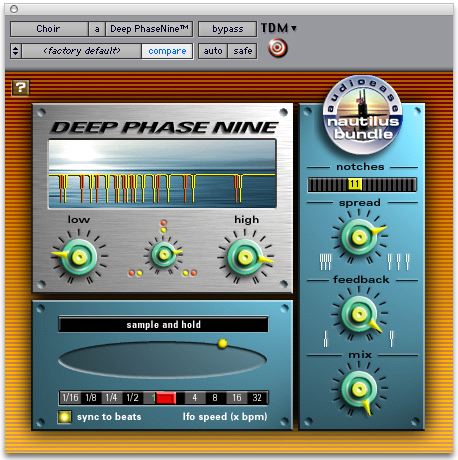Open the sample and hold waveform selector
The width and height of the screenshot is (458, 460).
[163, 325]
